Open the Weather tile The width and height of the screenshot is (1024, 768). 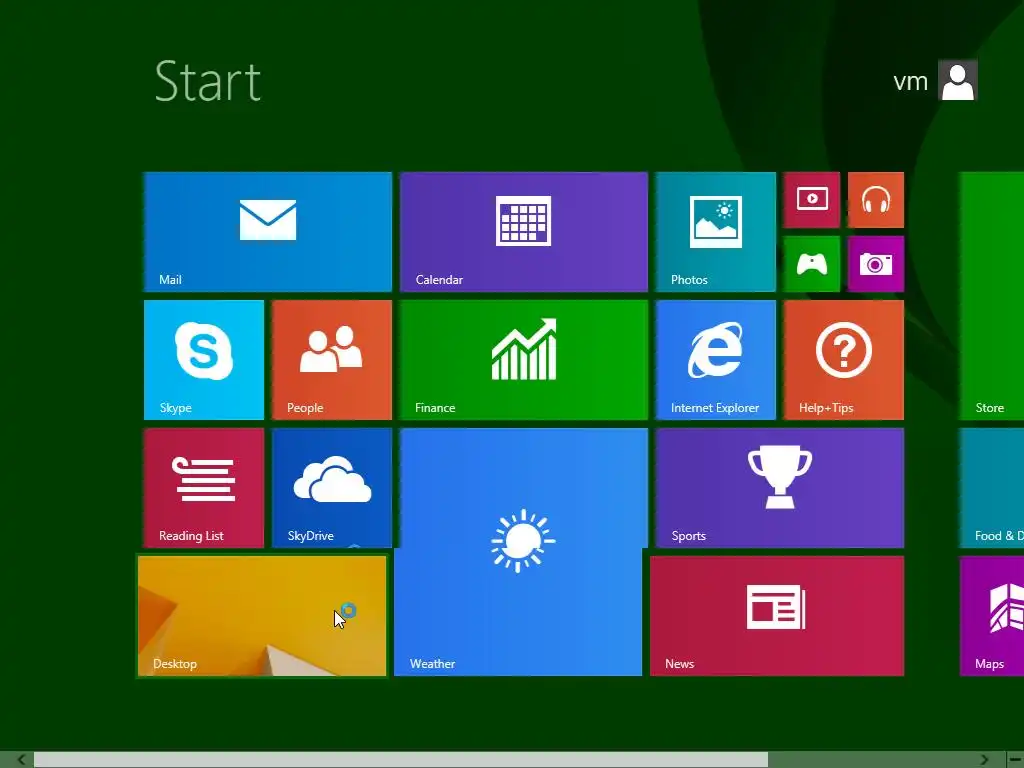[520, 552]
